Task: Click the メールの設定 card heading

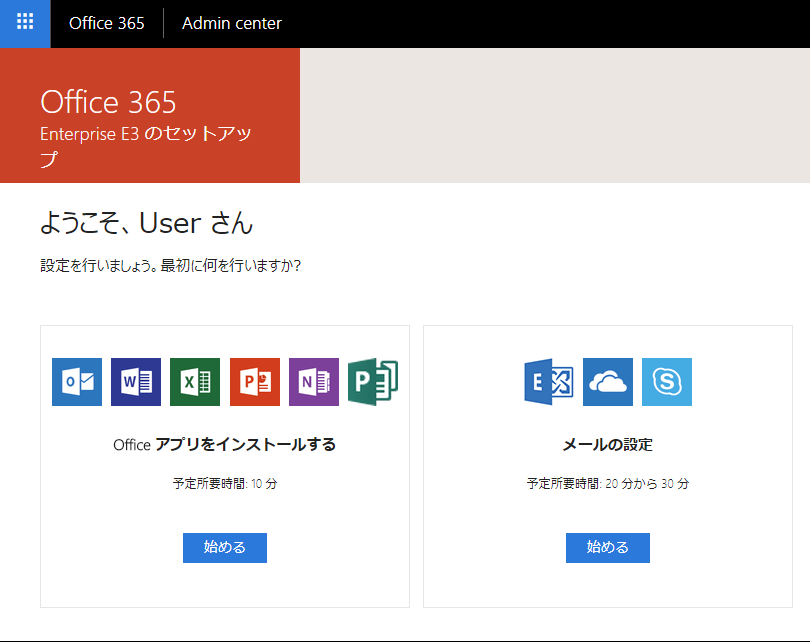Action: click(608, 444)
